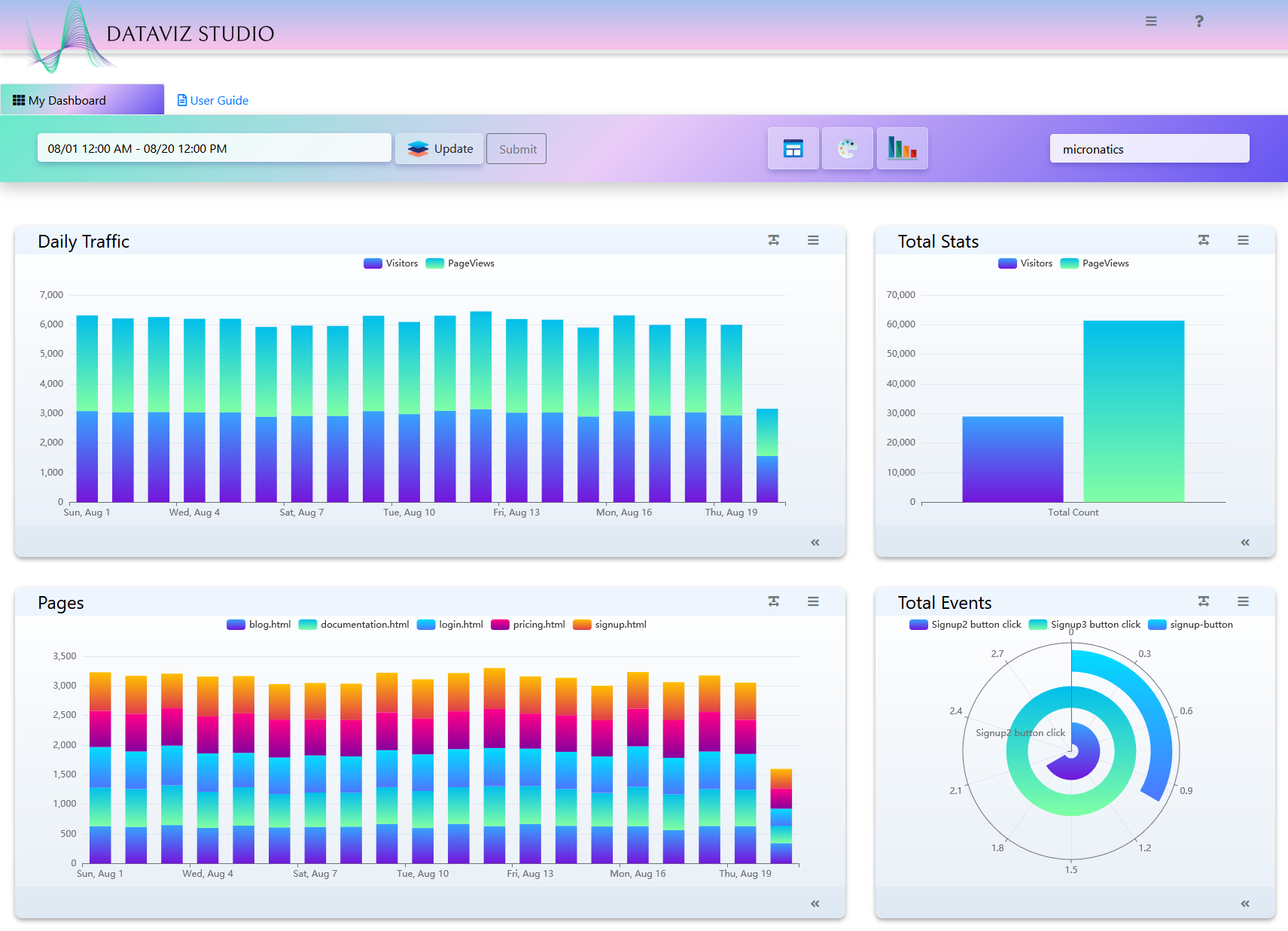Open the hamburger menu on Total Stats panel
The width and height of the screenshot is (1288, 931).
pyautogui.click(x=1243, y=240)
